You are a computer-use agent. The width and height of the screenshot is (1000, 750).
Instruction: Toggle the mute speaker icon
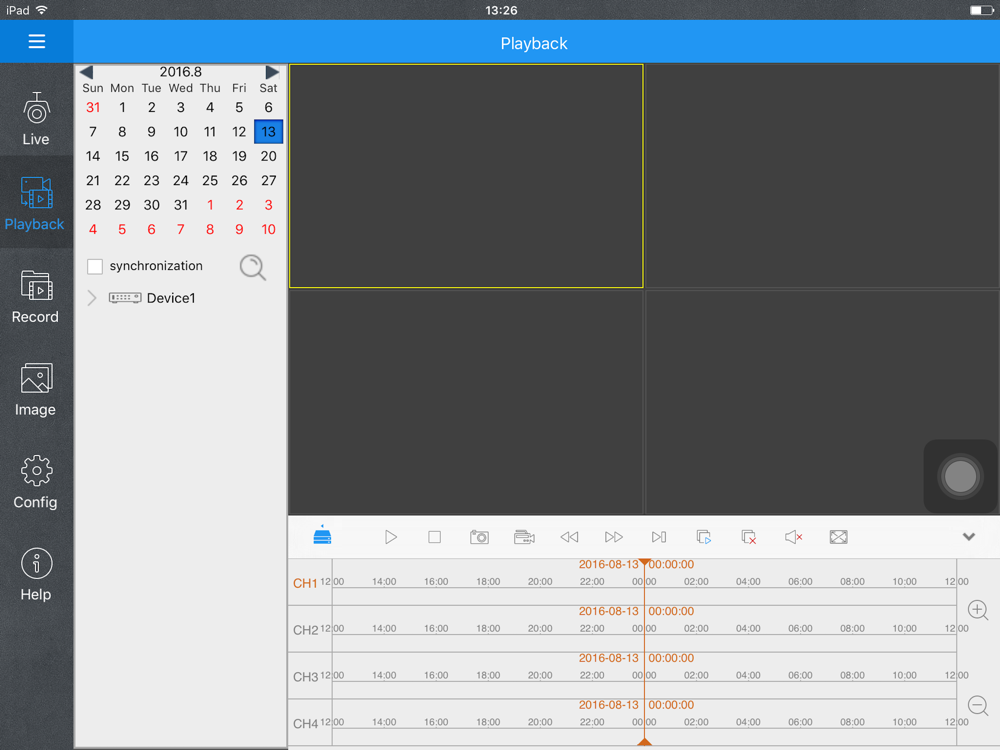[x=793, y=537]
